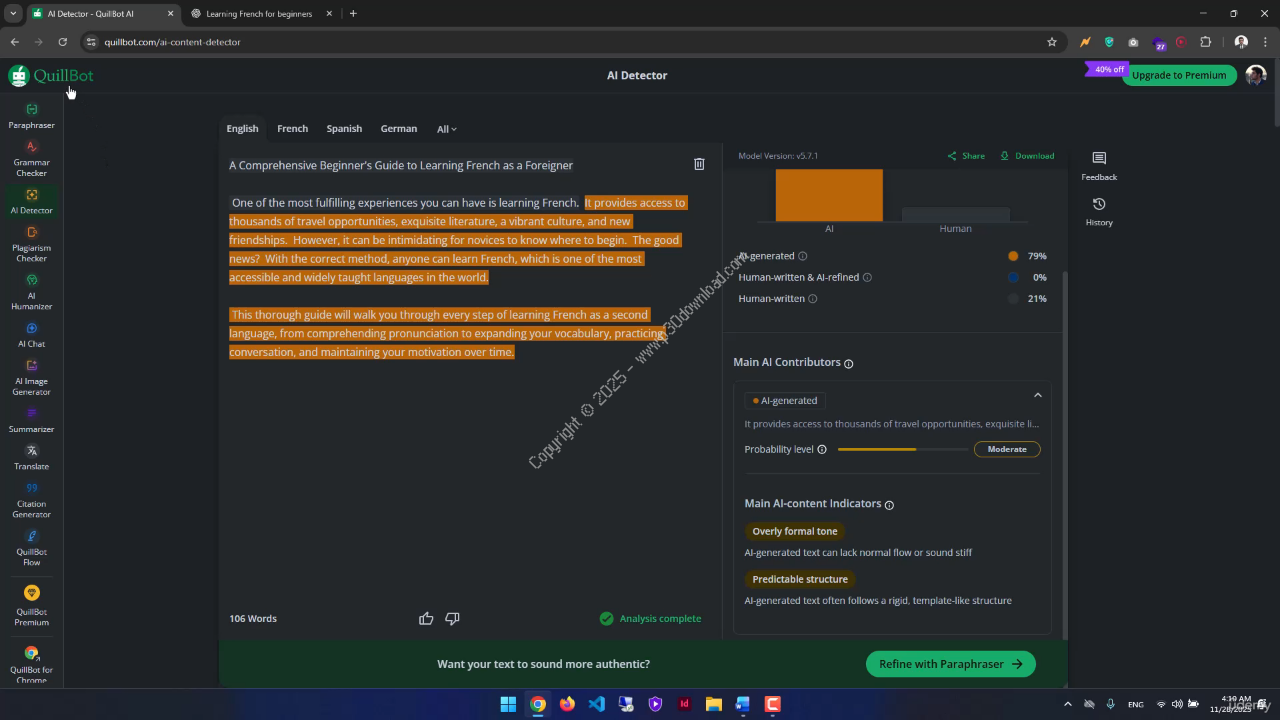Open the AI Humanizer tool

(31, 292)
